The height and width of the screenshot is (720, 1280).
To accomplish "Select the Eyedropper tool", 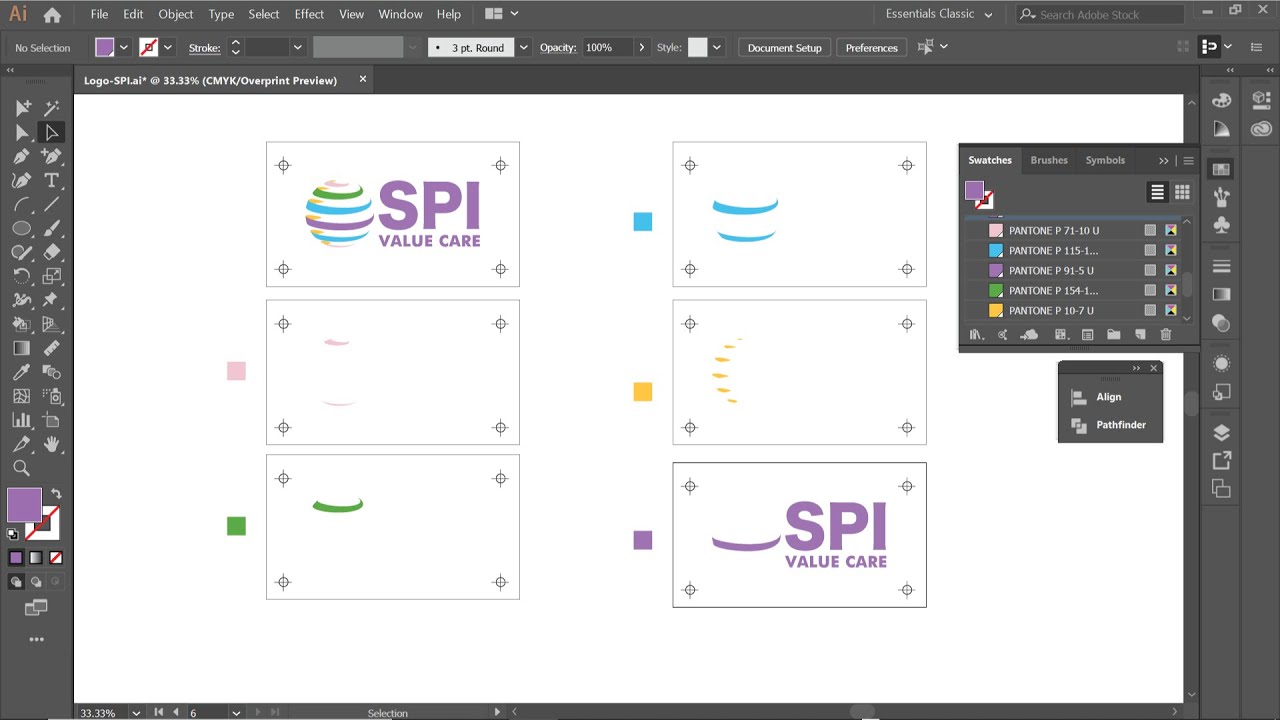I will 21,372.
